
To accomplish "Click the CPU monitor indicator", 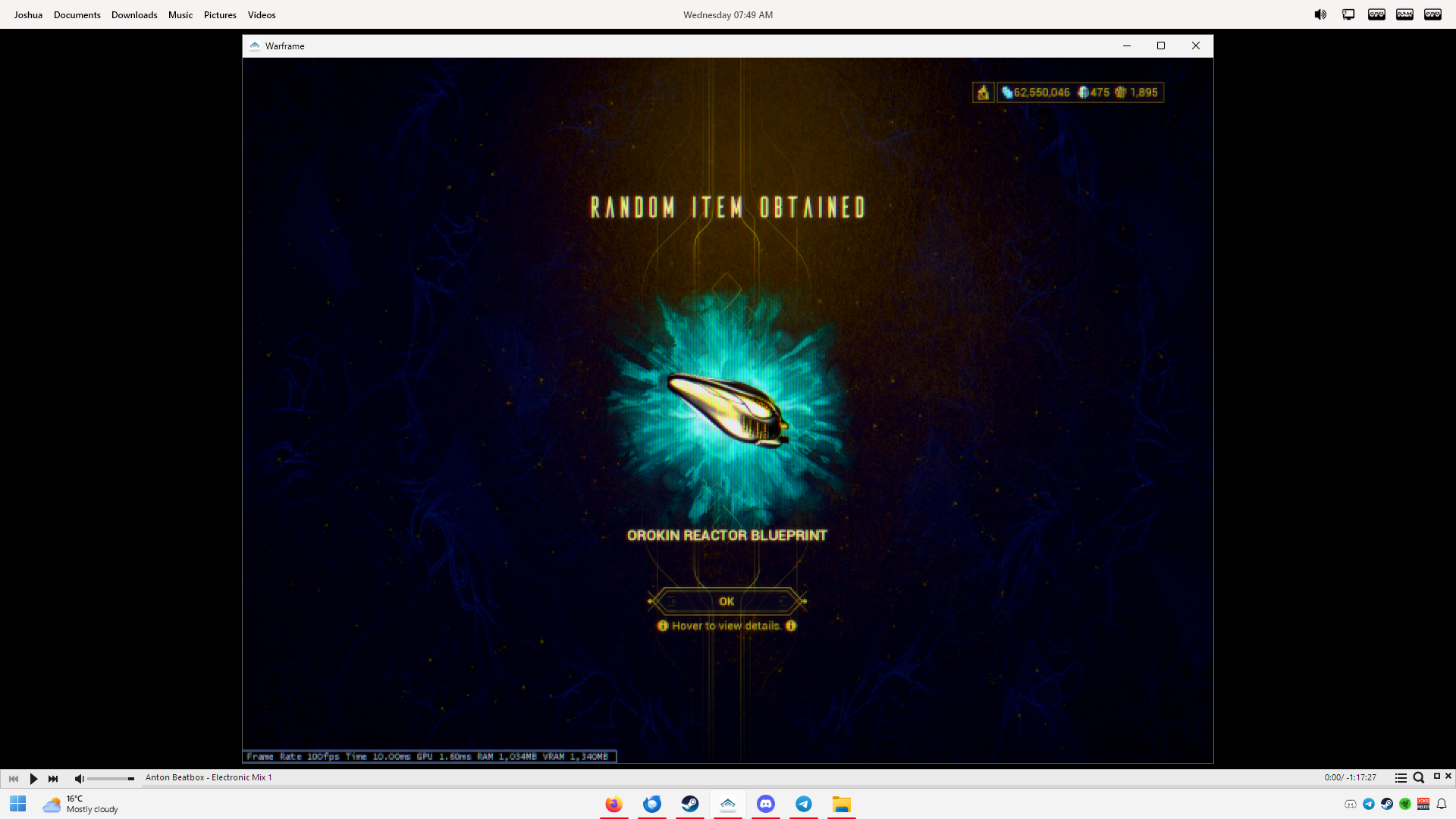I will [1376, 14].
